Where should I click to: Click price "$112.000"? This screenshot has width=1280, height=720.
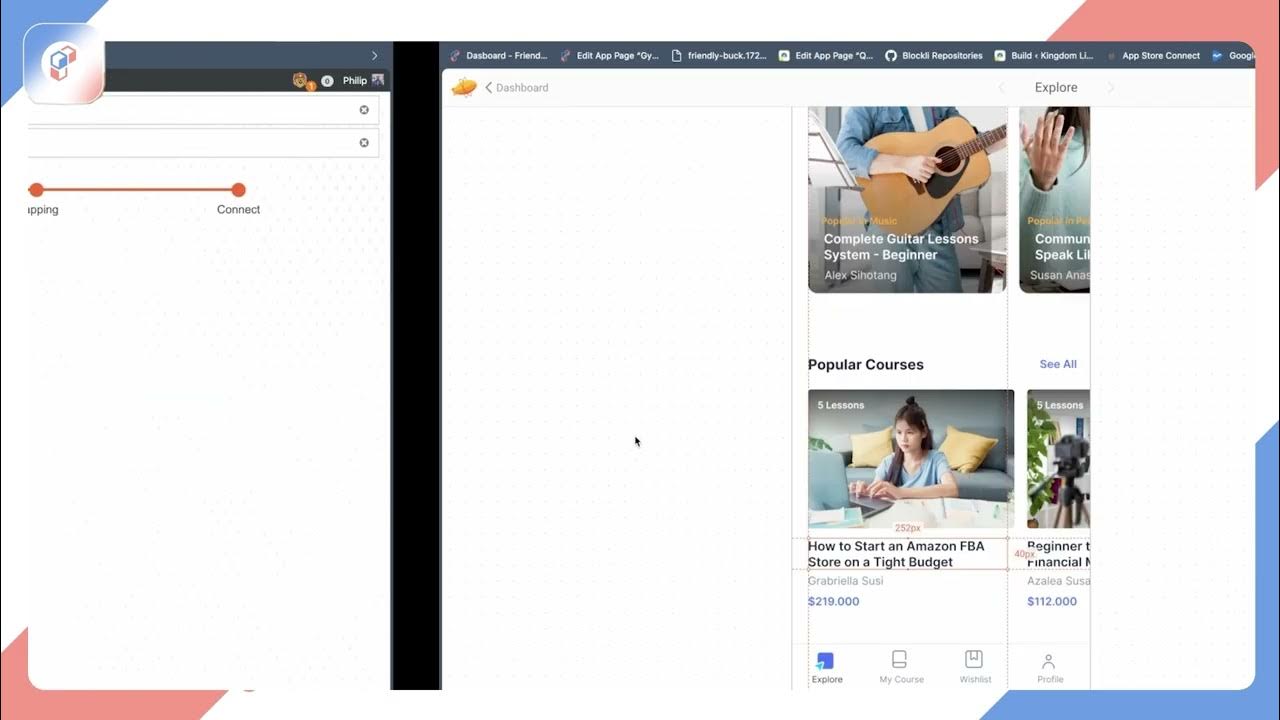(x=1052, y=601)
